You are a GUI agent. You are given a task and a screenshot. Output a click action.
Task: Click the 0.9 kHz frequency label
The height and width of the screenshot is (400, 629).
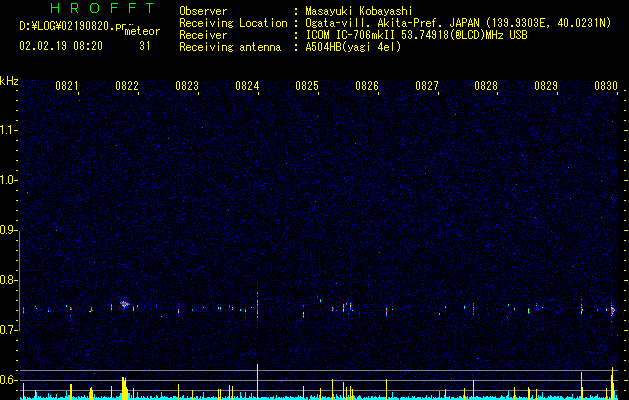9,230
